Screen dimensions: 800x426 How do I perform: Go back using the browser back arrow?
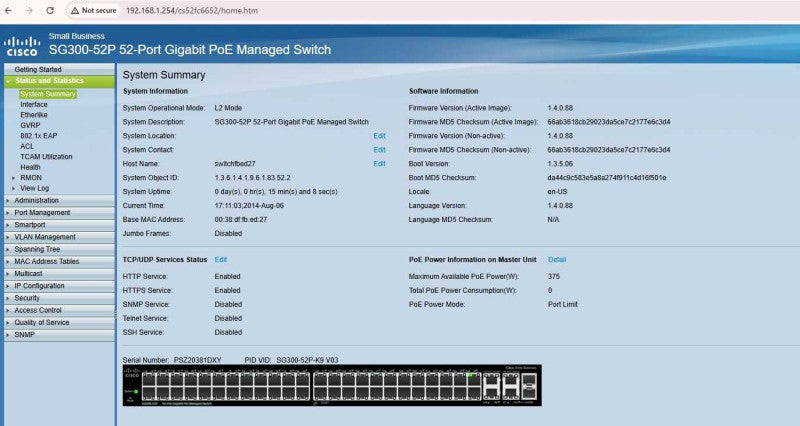pyautogui.click(x=8, y=10)
